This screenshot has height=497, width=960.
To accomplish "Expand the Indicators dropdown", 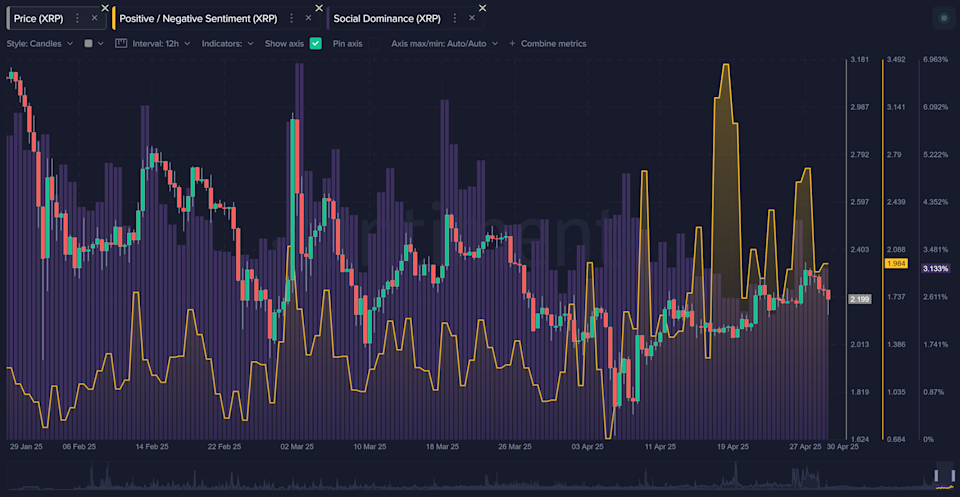I will pos(228,44).
